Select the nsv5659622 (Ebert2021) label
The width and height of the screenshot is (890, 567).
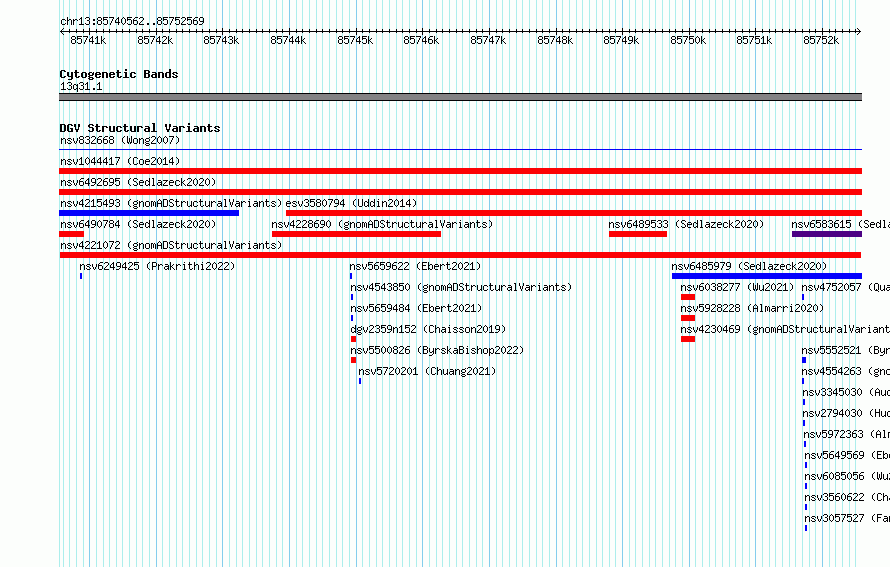415,266
